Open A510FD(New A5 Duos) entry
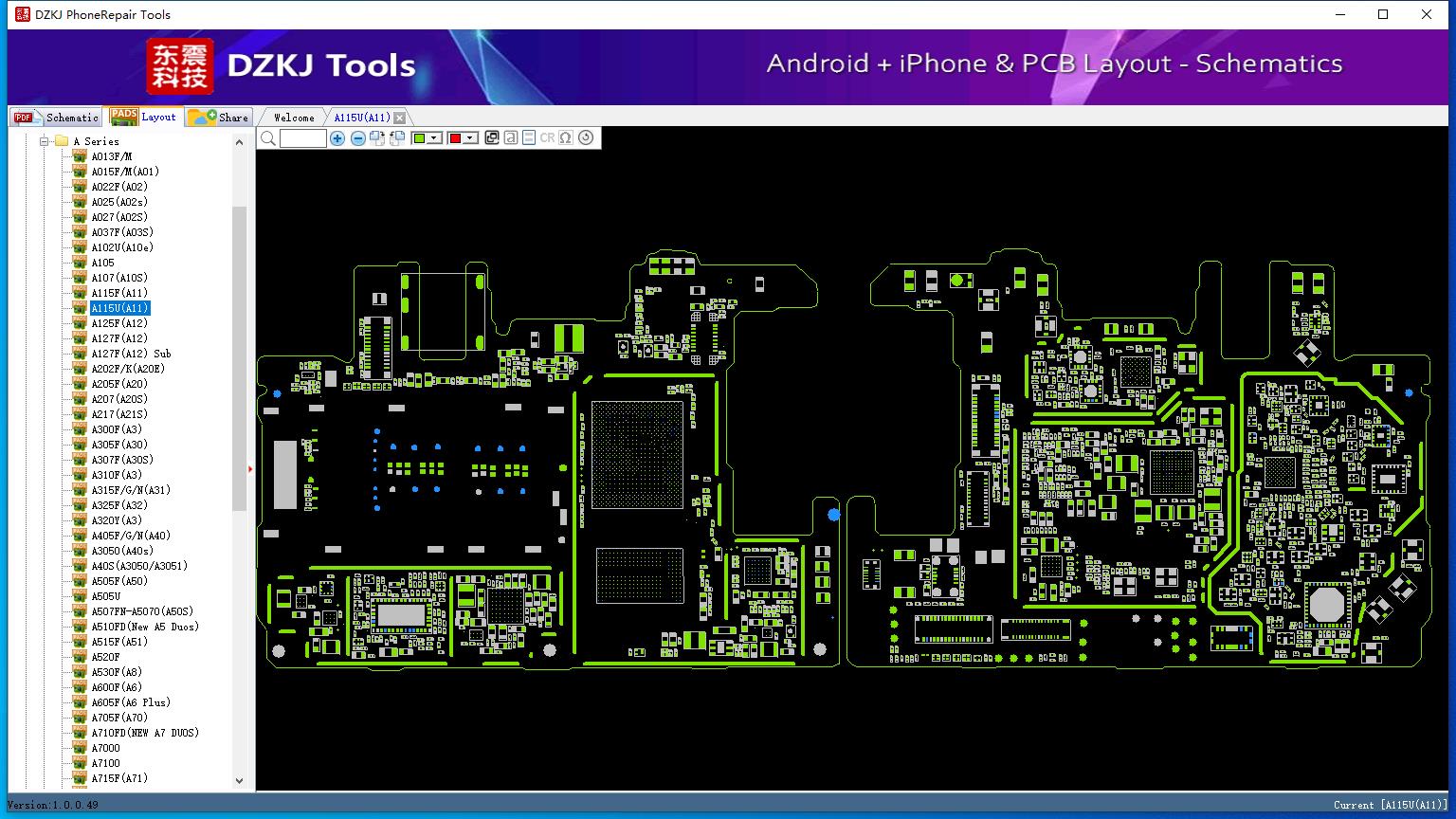The height and width of the screenshot is (819, 1456). coord(145,627)
